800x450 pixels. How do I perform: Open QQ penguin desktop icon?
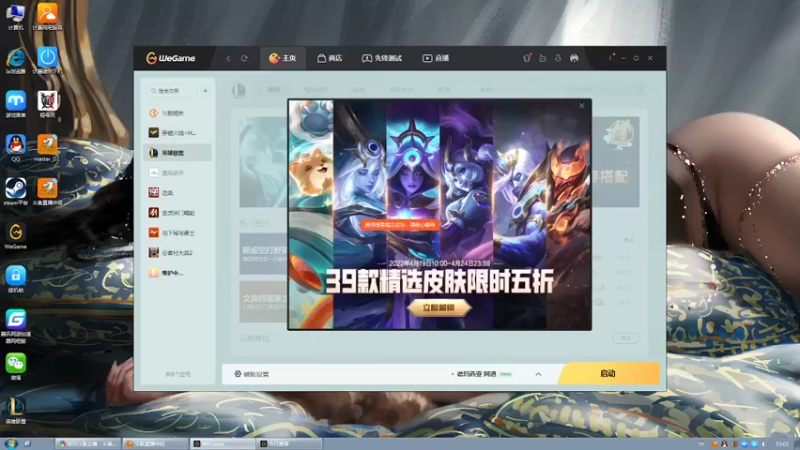coord(15,148)
